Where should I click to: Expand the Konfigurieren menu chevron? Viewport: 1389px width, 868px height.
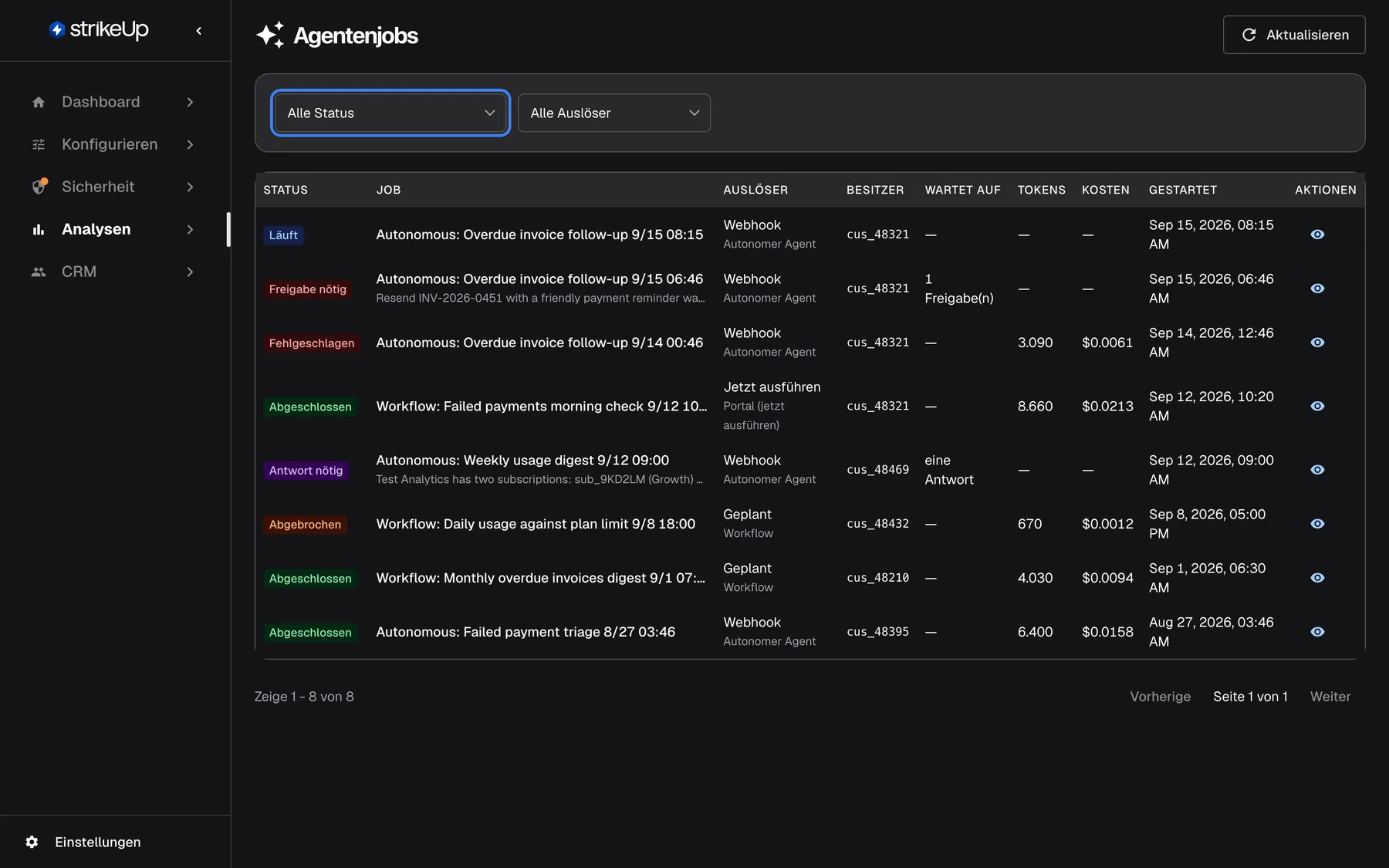coord(190,144)
